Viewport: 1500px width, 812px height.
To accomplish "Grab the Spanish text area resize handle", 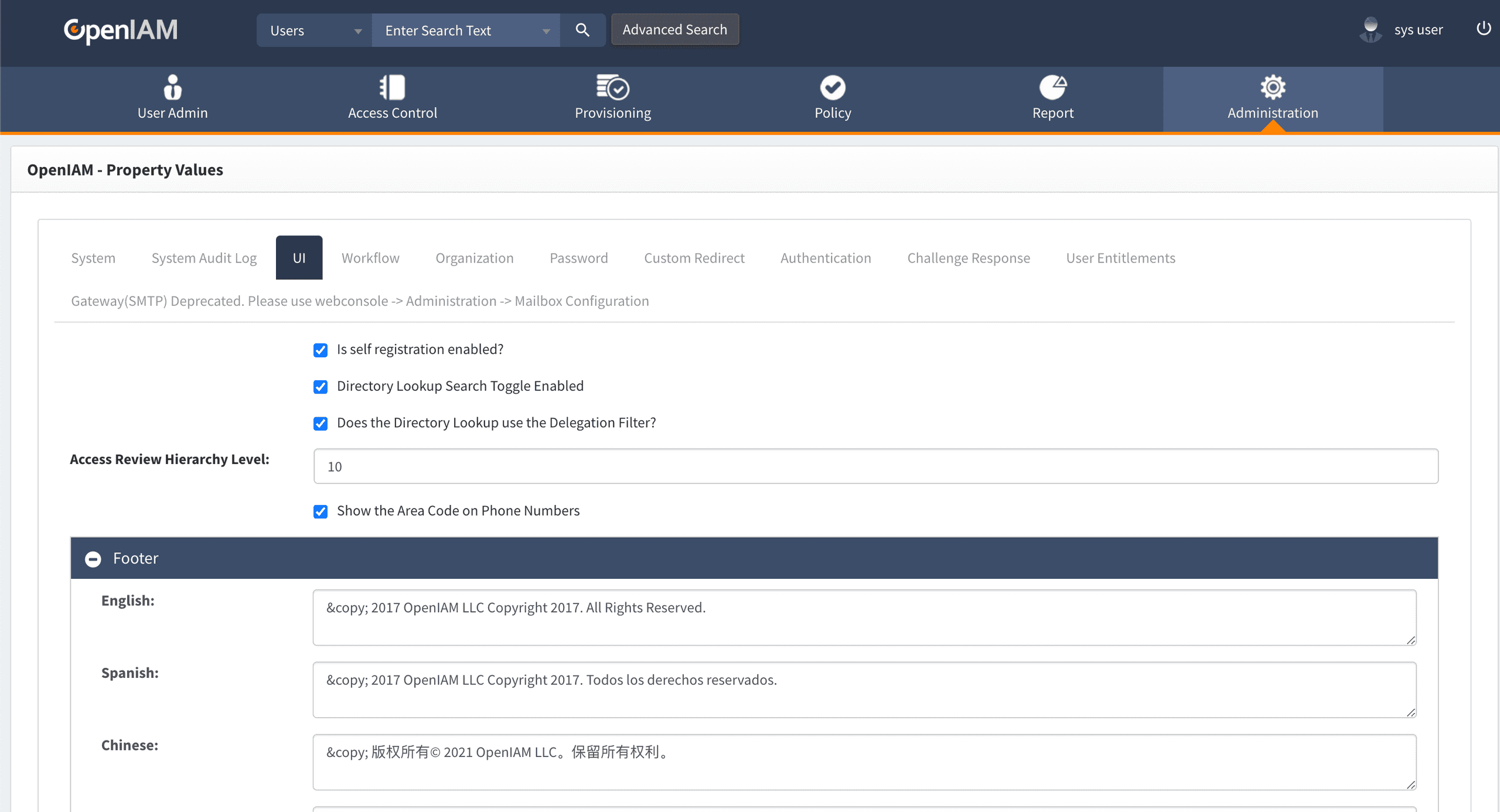I will (x=1411, y=712).
